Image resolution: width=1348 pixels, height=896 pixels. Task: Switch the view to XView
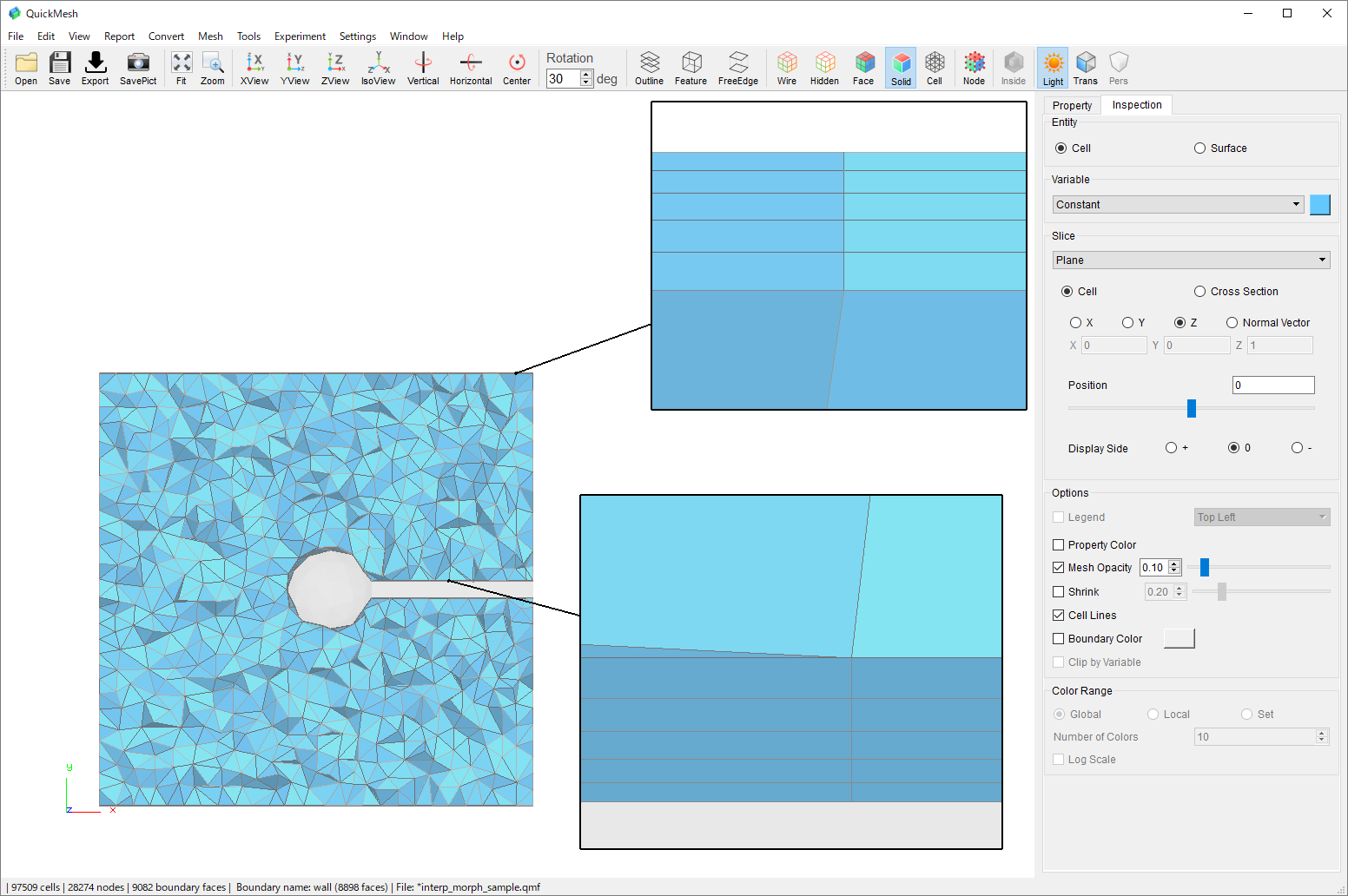coord(254,68)
